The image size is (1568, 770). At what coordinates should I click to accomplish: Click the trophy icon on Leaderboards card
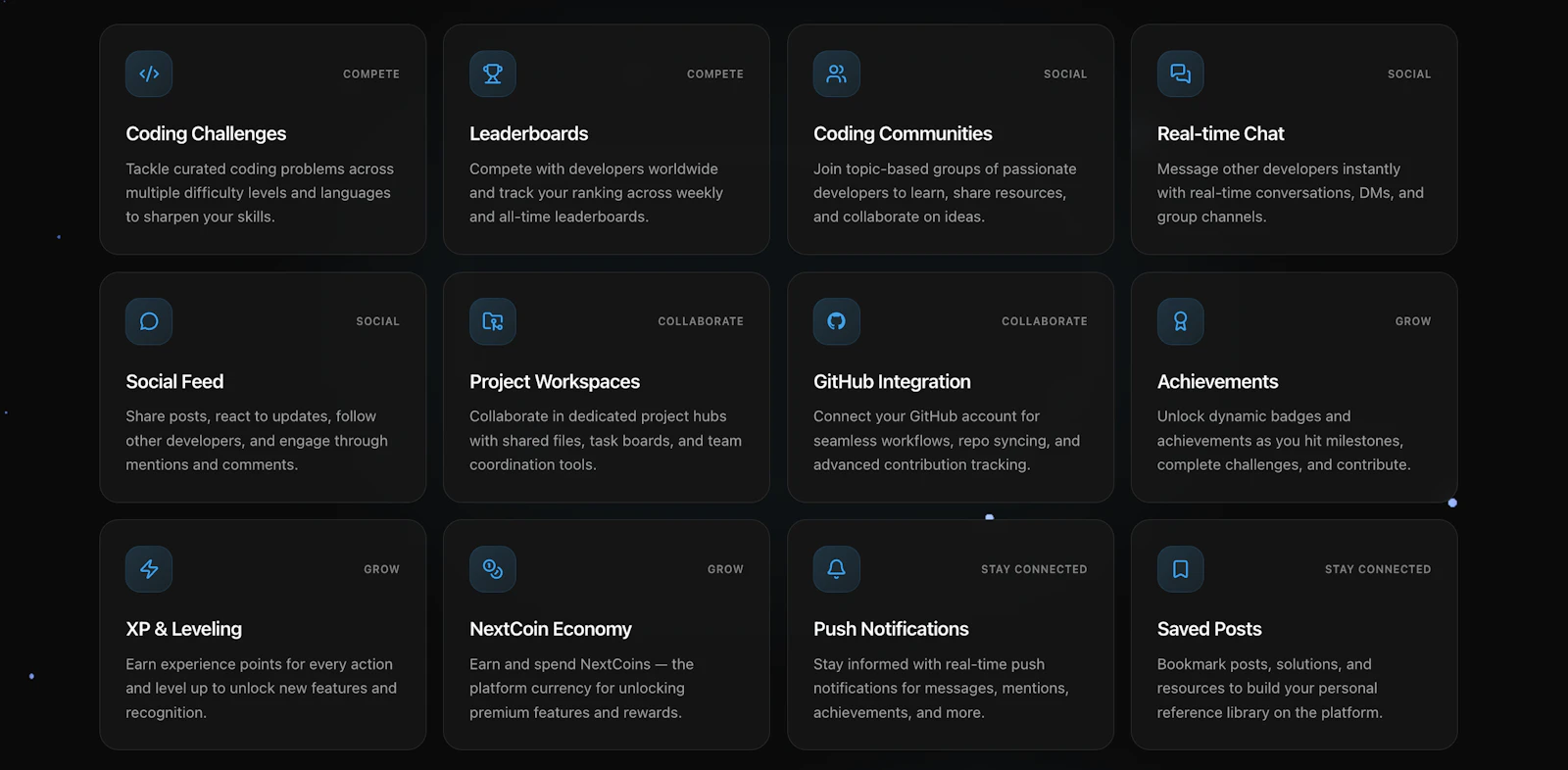tap(493, 73)
